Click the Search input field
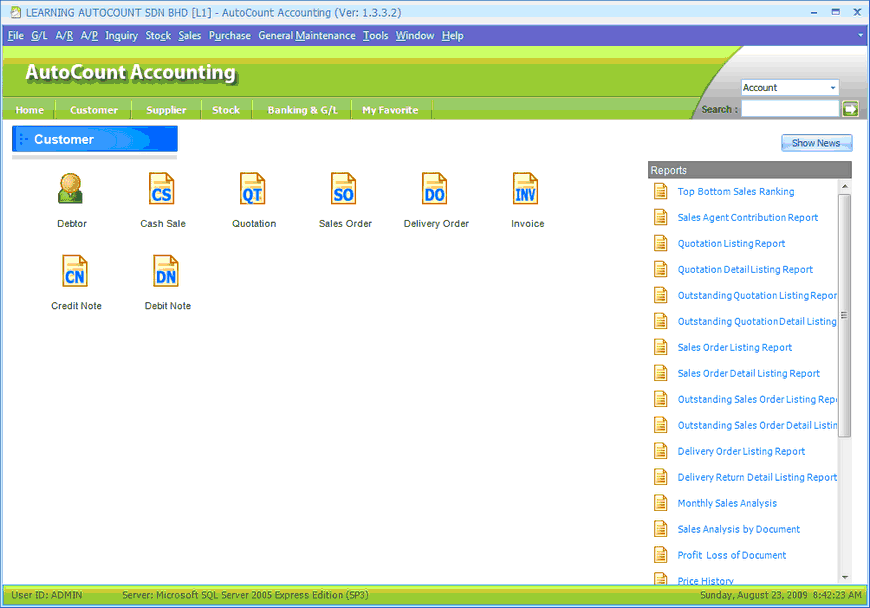Viewport: 870px width, 608px height. pos(790,109)
